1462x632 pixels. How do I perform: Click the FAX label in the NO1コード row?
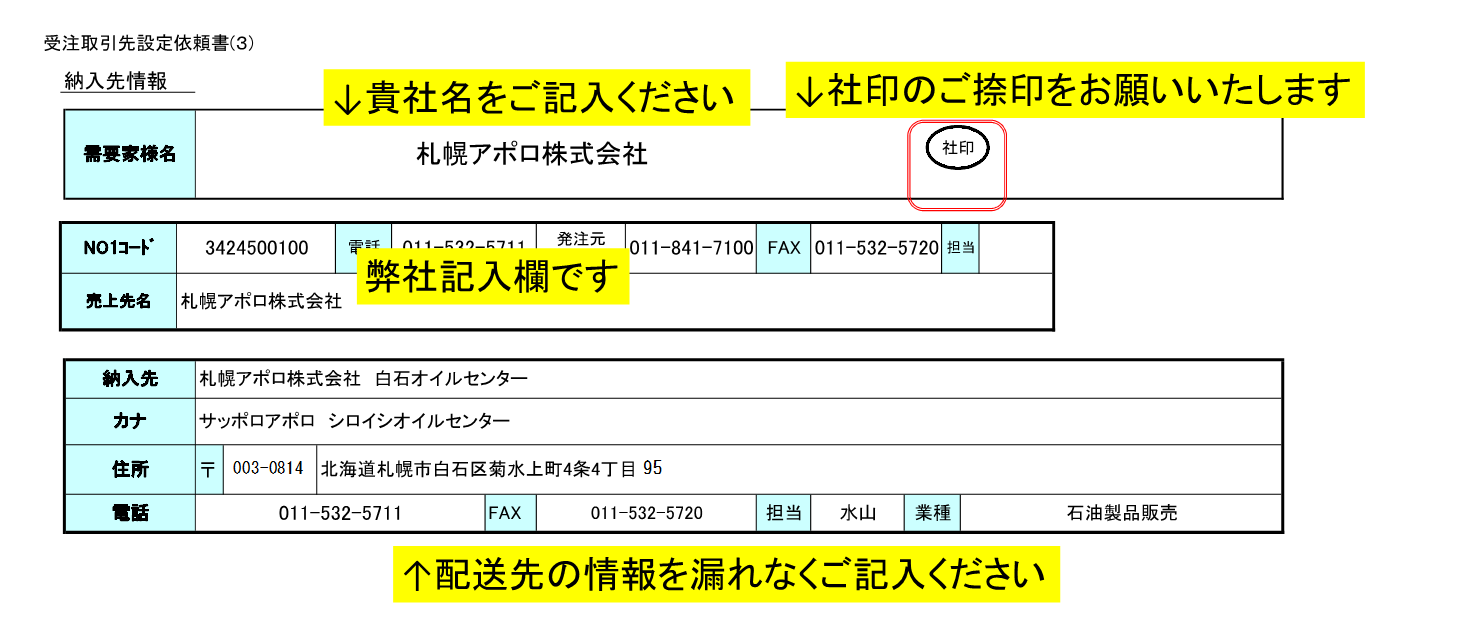(784, 248)
